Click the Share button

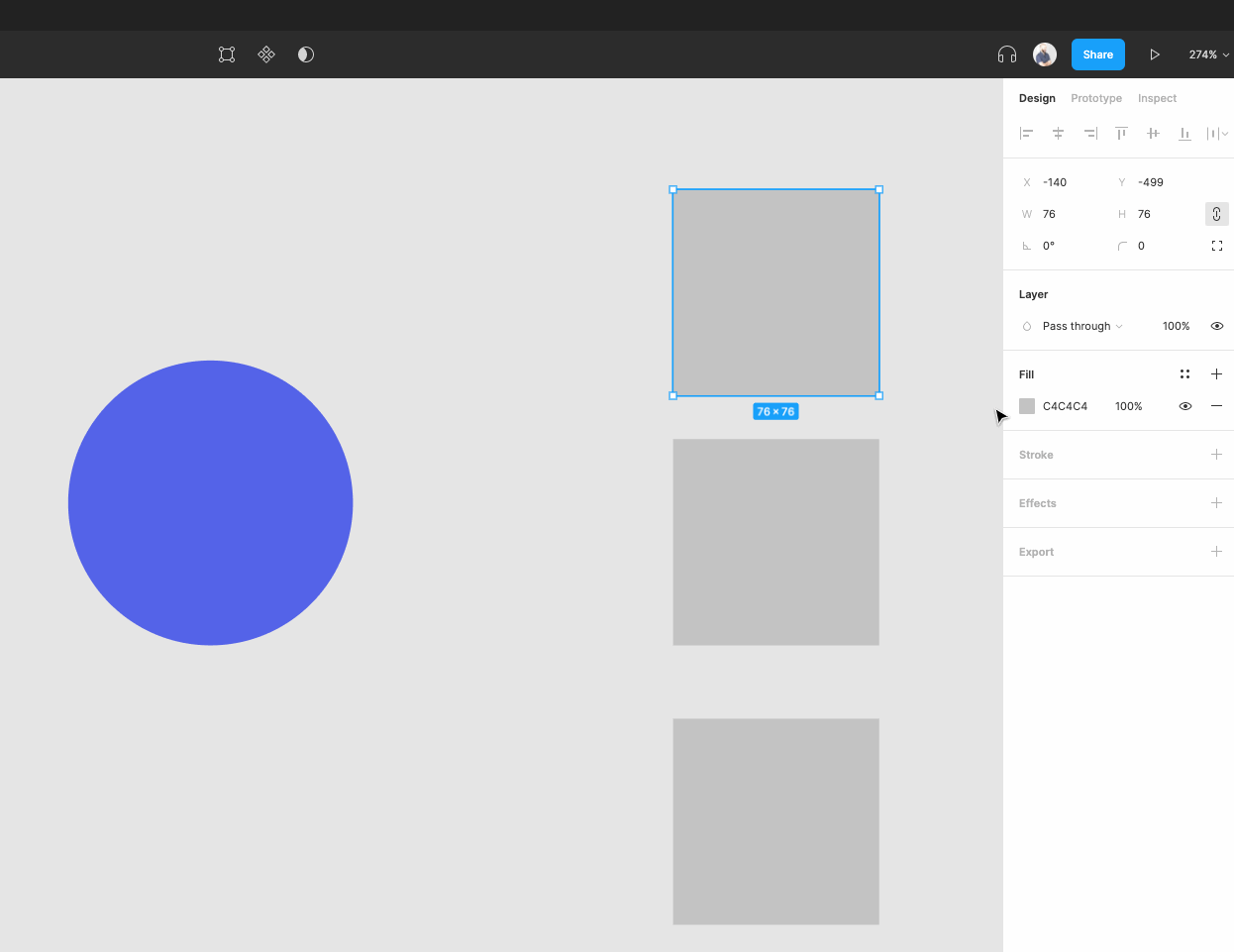1098,54
